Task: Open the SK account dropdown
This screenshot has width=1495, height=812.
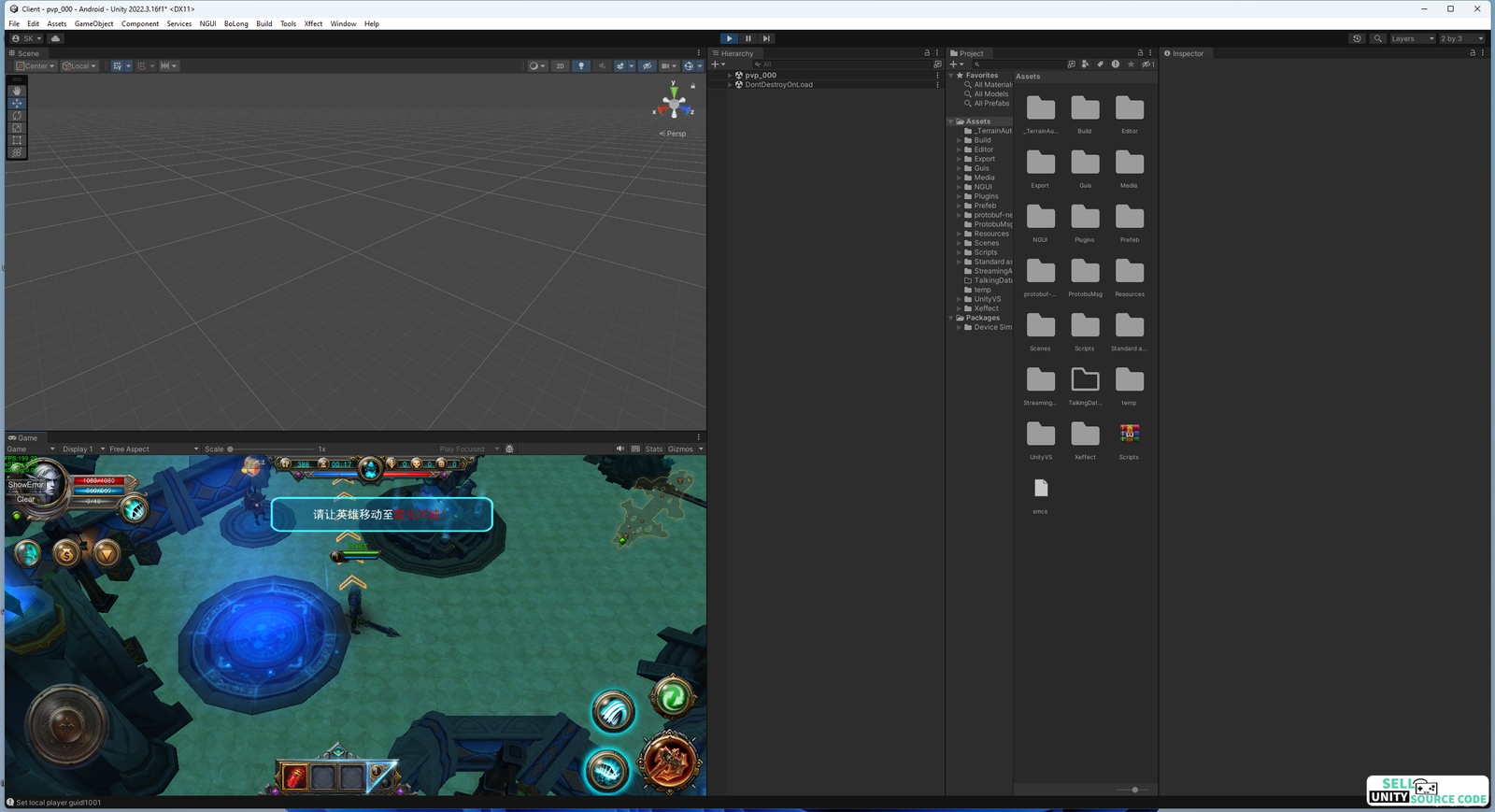Action: coord(27,38)
